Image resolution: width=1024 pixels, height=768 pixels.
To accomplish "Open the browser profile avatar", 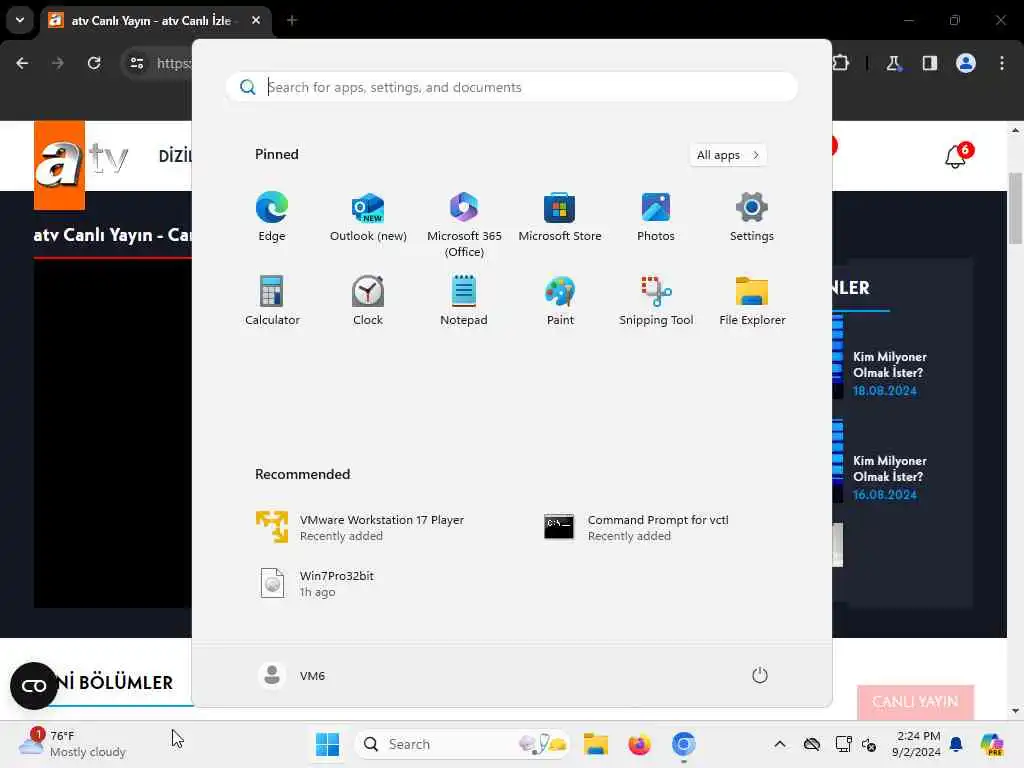I will (x=966, y=63).
